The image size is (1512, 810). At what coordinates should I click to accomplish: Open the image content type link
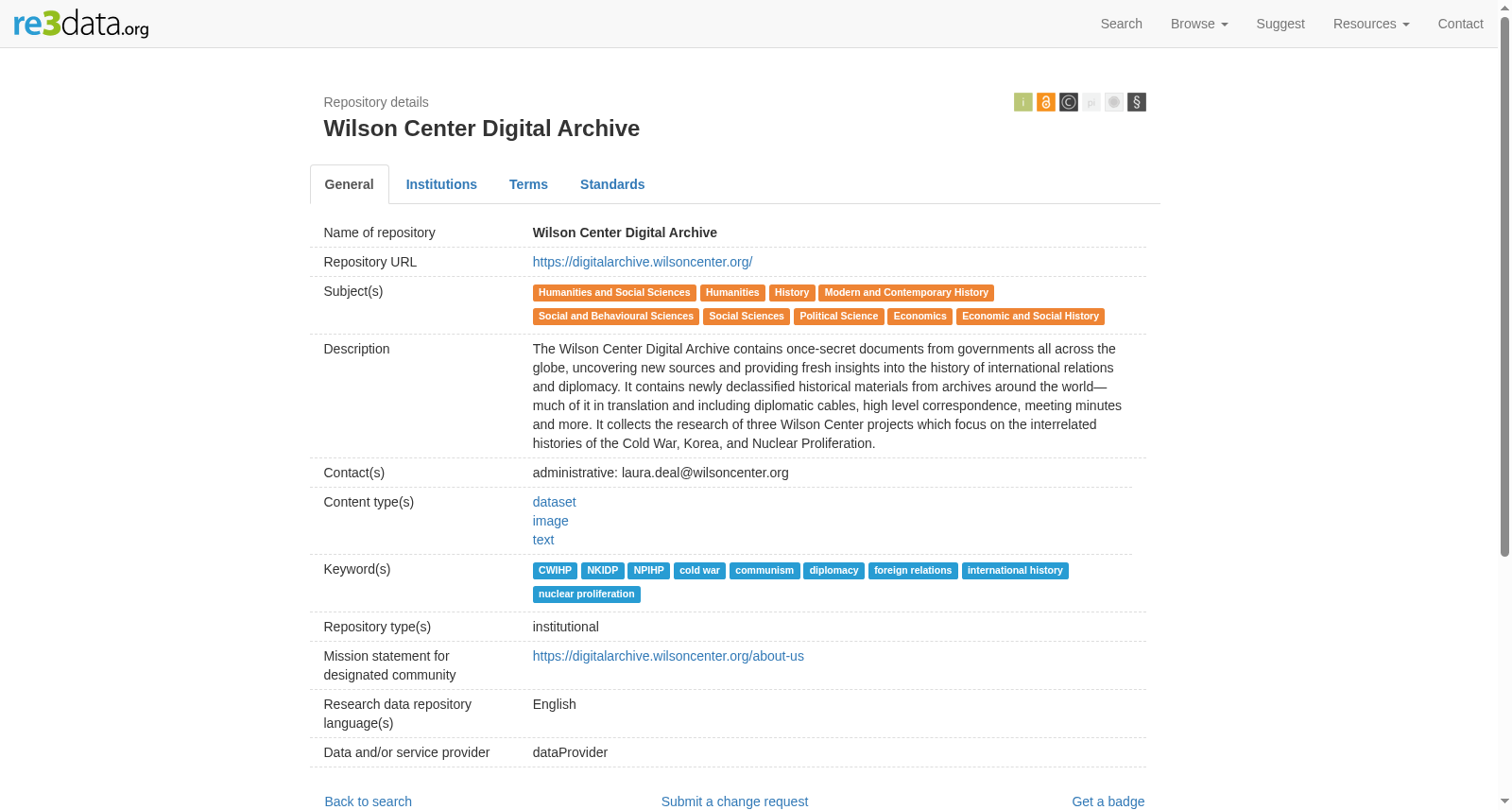[x=550, y=521]
